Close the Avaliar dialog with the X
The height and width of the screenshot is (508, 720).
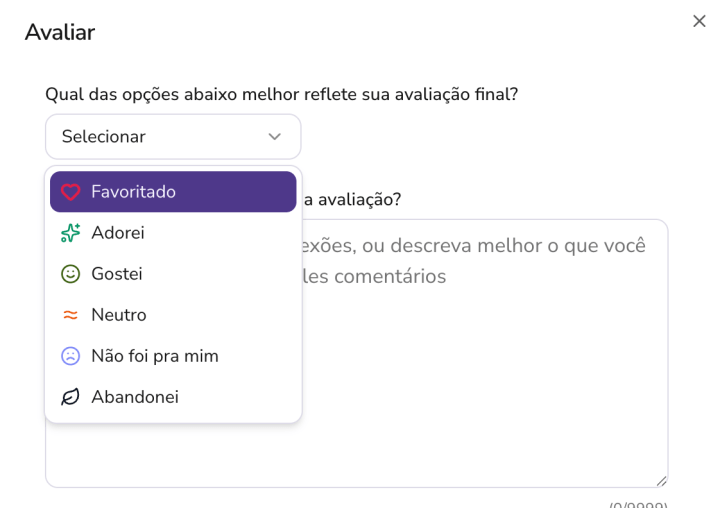pyautogui.click(x=699, y=21)
